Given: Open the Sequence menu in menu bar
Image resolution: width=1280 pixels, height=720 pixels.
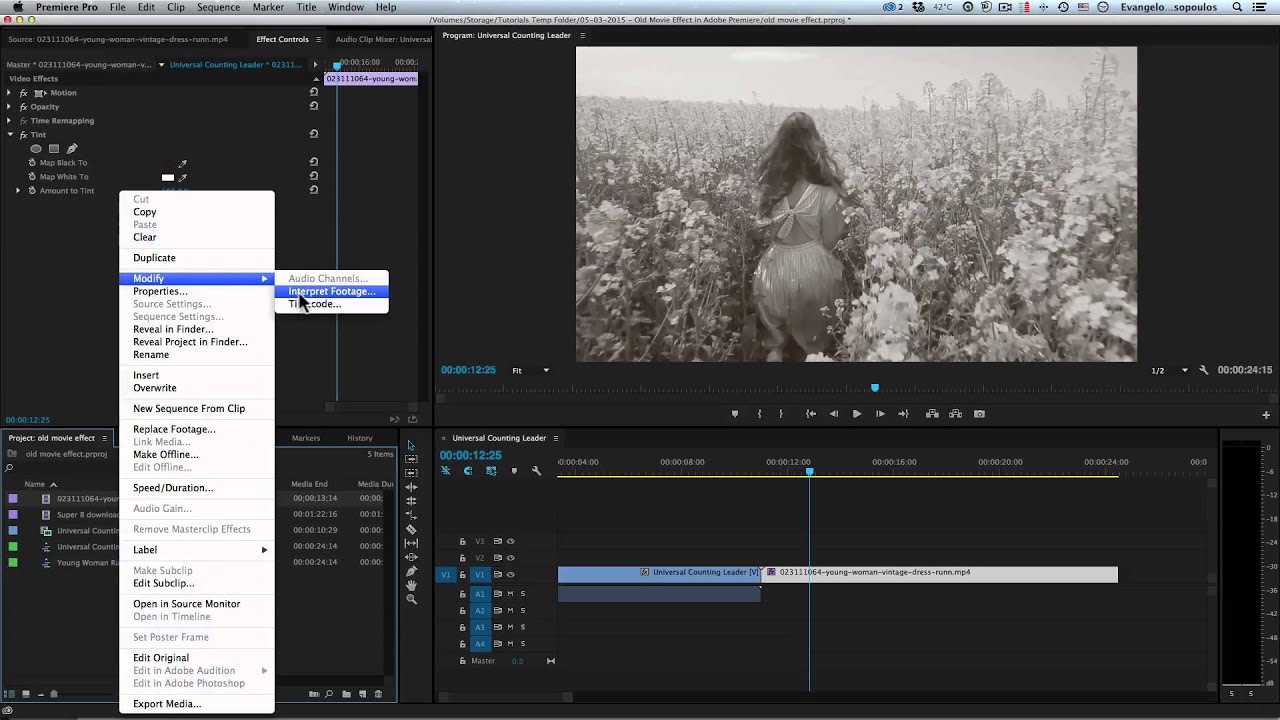Looking at the screenshot, I should coord(218,7).
